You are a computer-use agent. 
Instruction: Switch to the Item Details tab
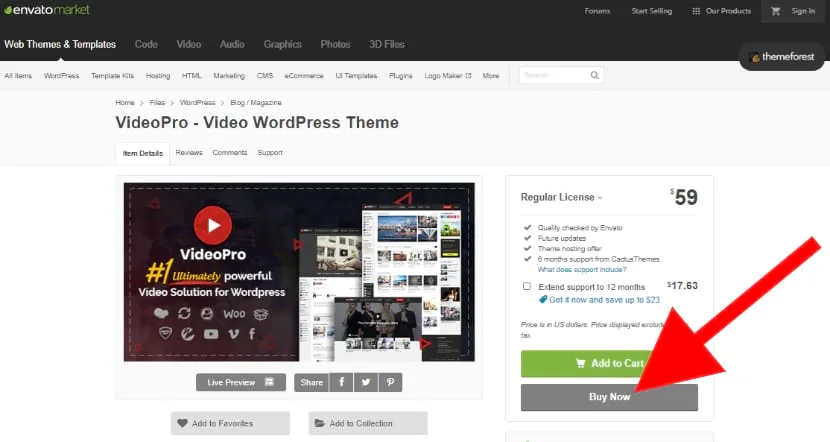click(142, 154)
